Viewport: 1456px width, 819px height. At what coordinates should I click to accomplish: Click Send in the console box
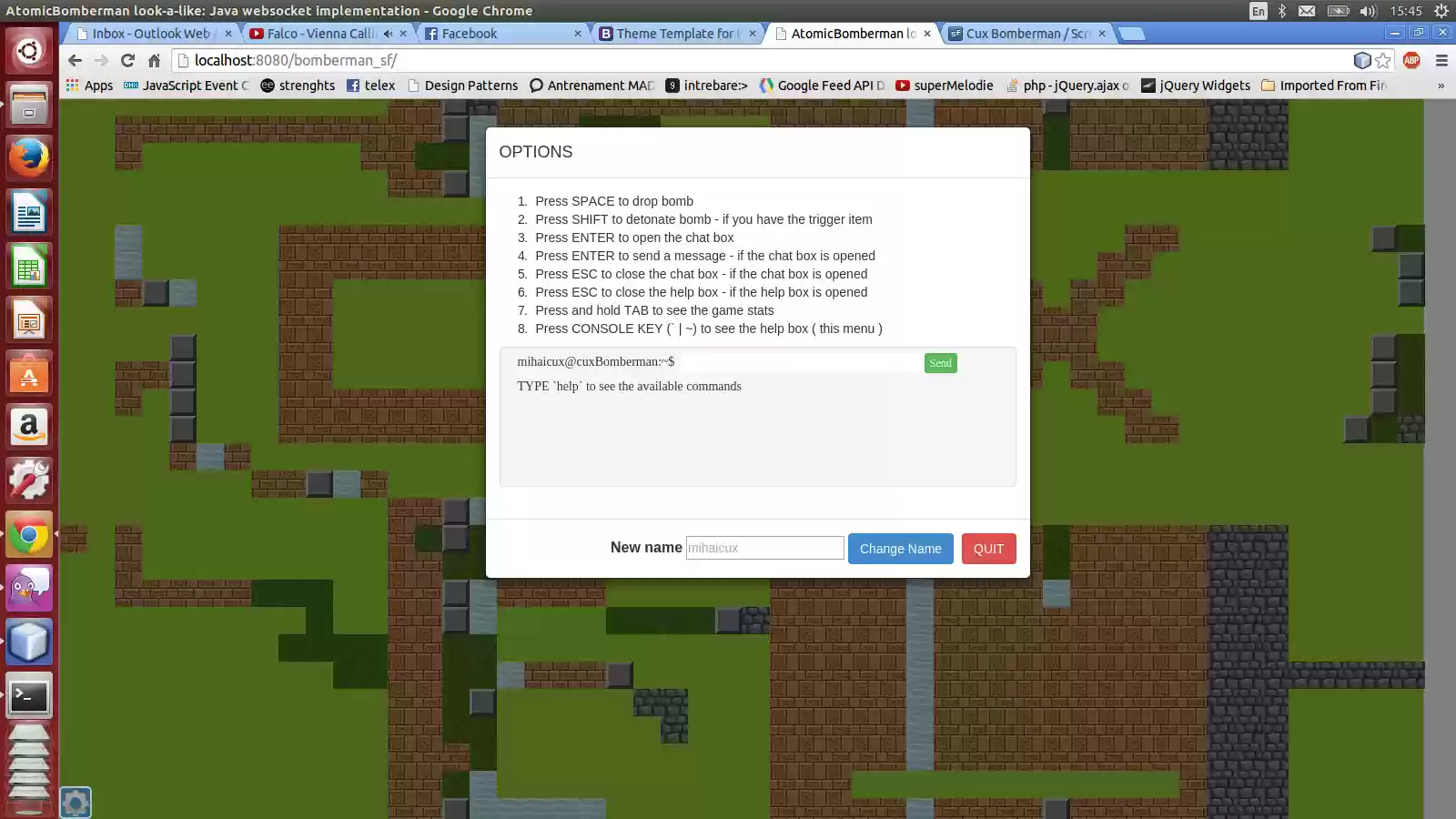click(x=940, y=362)
